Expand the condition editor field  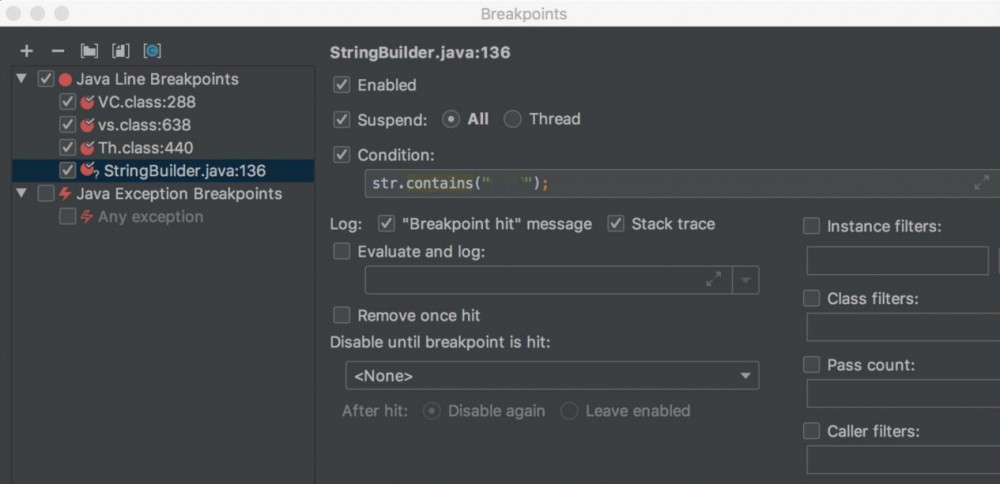(x=981, y=183)
